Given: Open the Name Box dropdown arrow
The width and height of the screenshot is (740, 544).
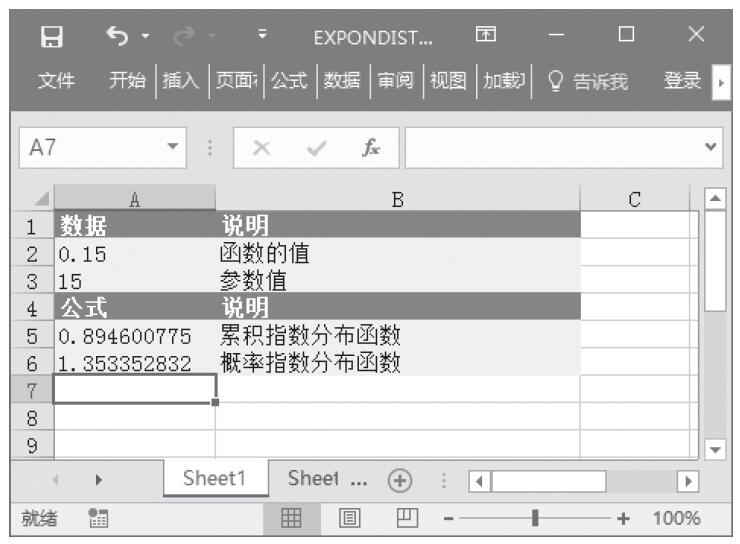Looking at the screenshot, I should (x=175, y=148).
